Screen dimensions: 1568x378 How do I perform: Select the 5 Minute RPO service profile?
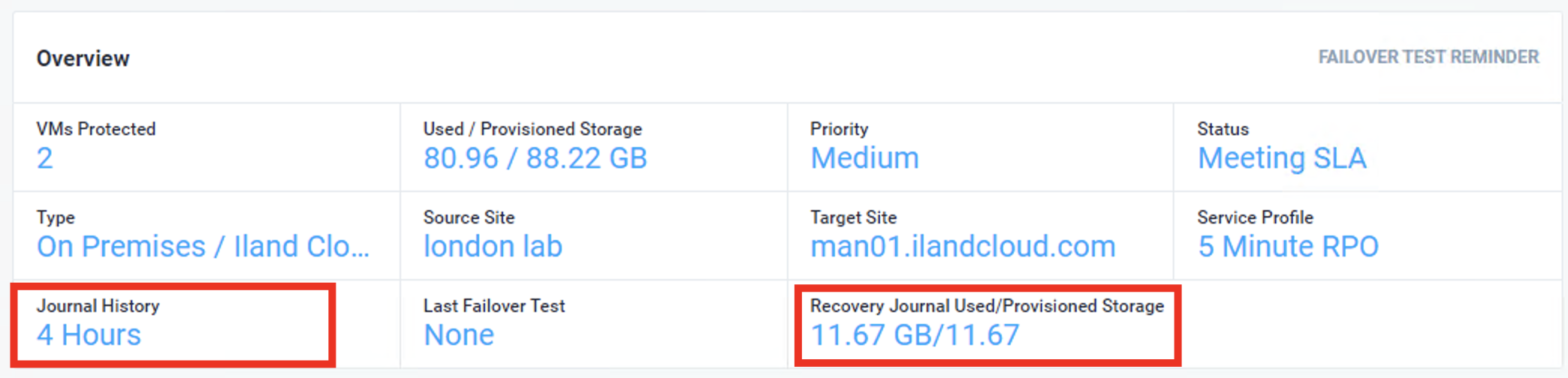coord(1288,247)
